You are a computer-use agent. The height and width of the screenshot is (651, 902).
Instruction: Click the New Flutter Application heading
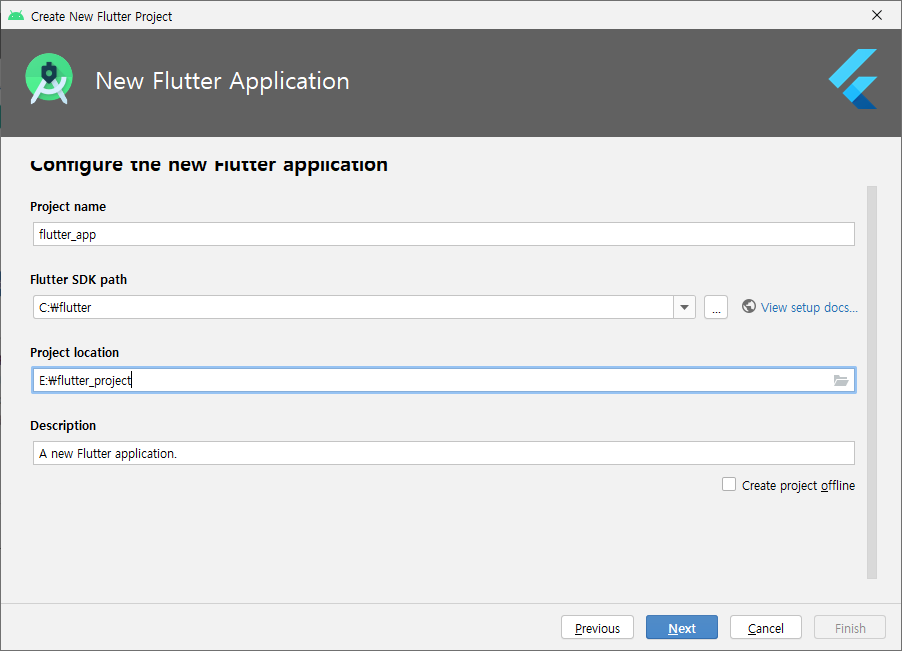[x=222, y=81]
